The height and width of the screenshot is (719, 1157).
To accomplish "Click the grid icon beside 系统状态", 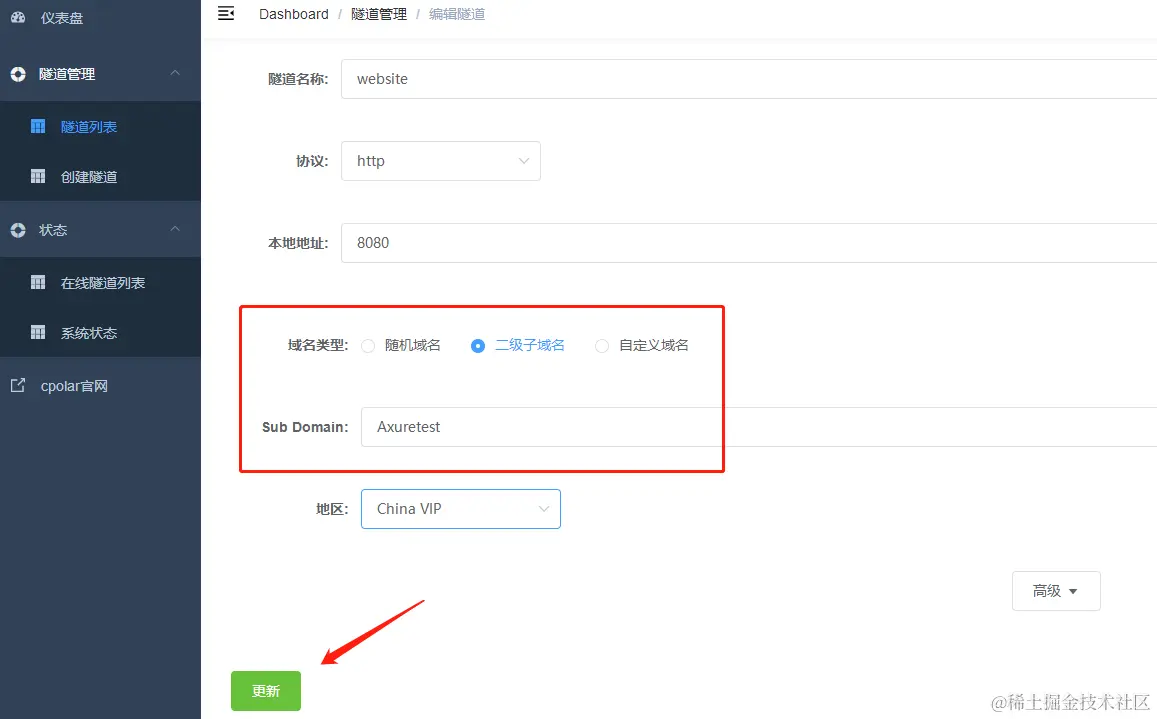I will click(x=38, y=333).
